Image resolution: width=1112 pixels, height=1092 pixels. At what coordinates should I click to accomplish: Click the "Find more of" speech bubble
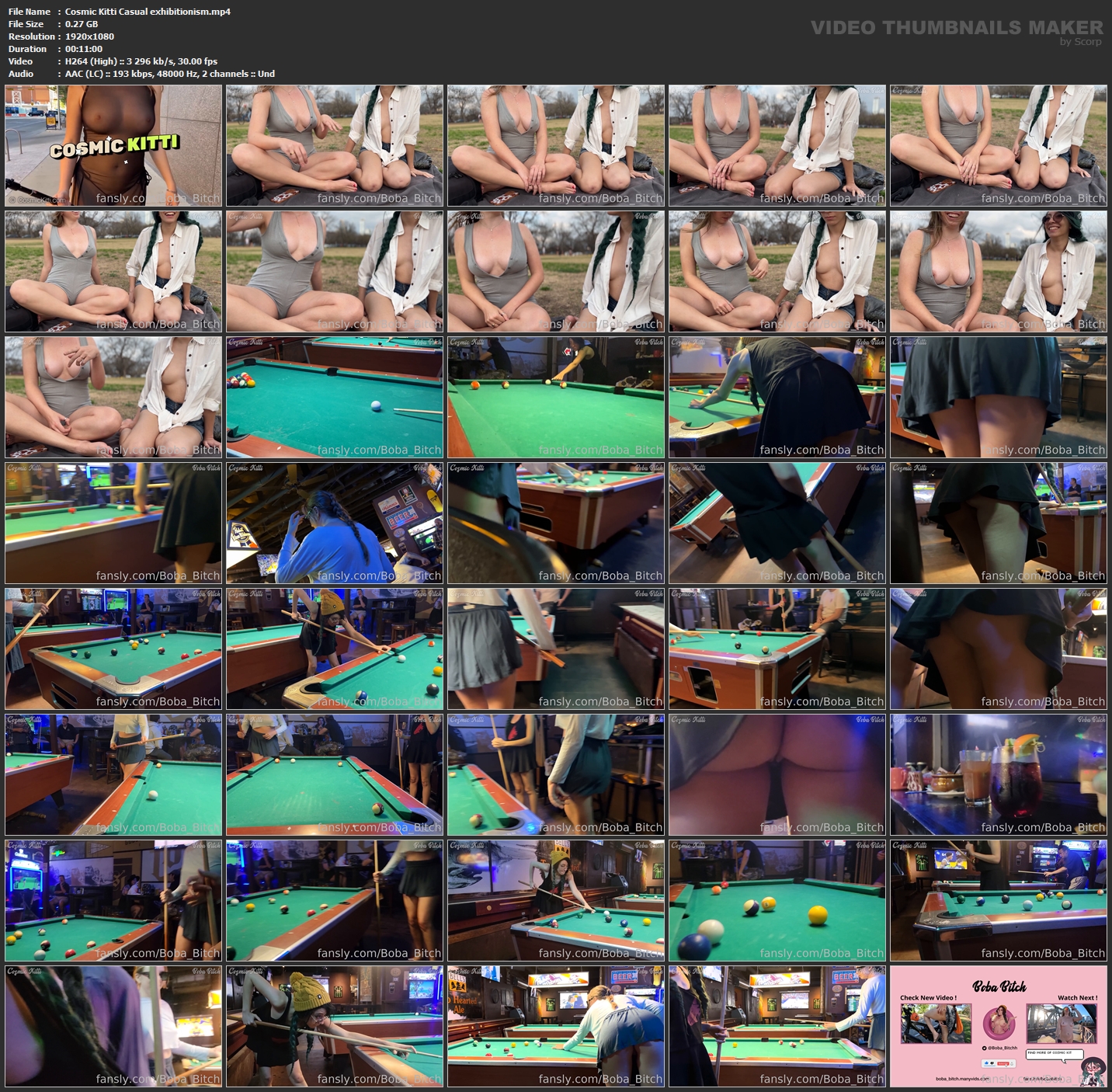(1055, 1055)
